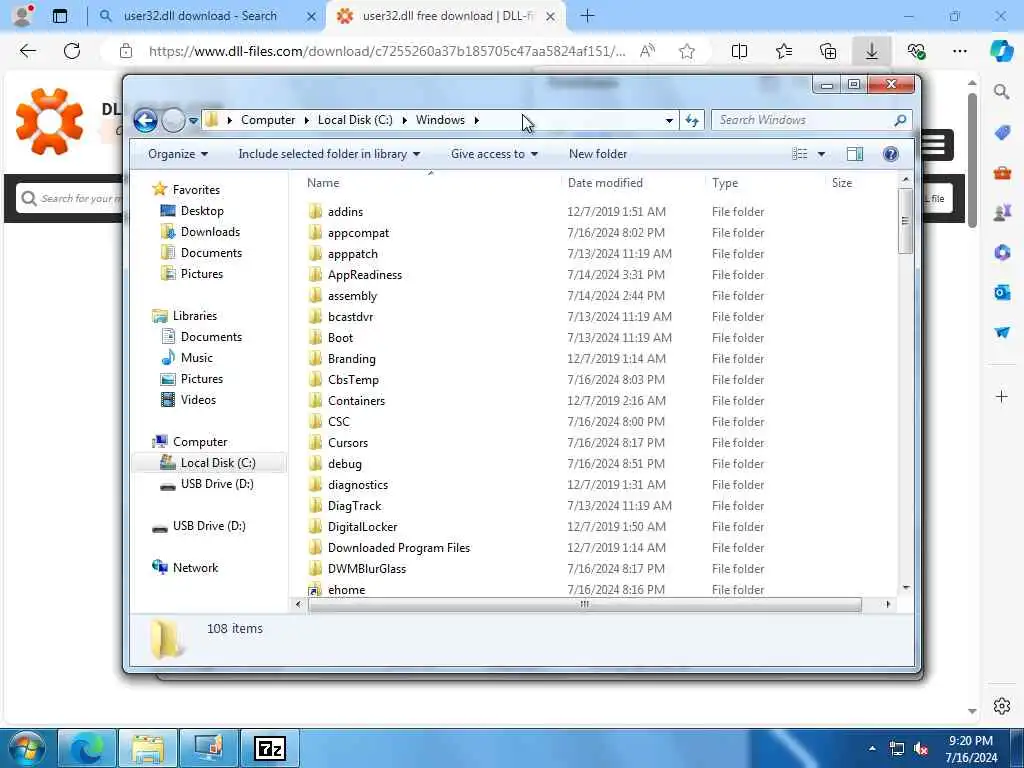The width and height of the screenshot is (1024, 768).
Task: Open the Organize menu
Action: pos(178,154)
